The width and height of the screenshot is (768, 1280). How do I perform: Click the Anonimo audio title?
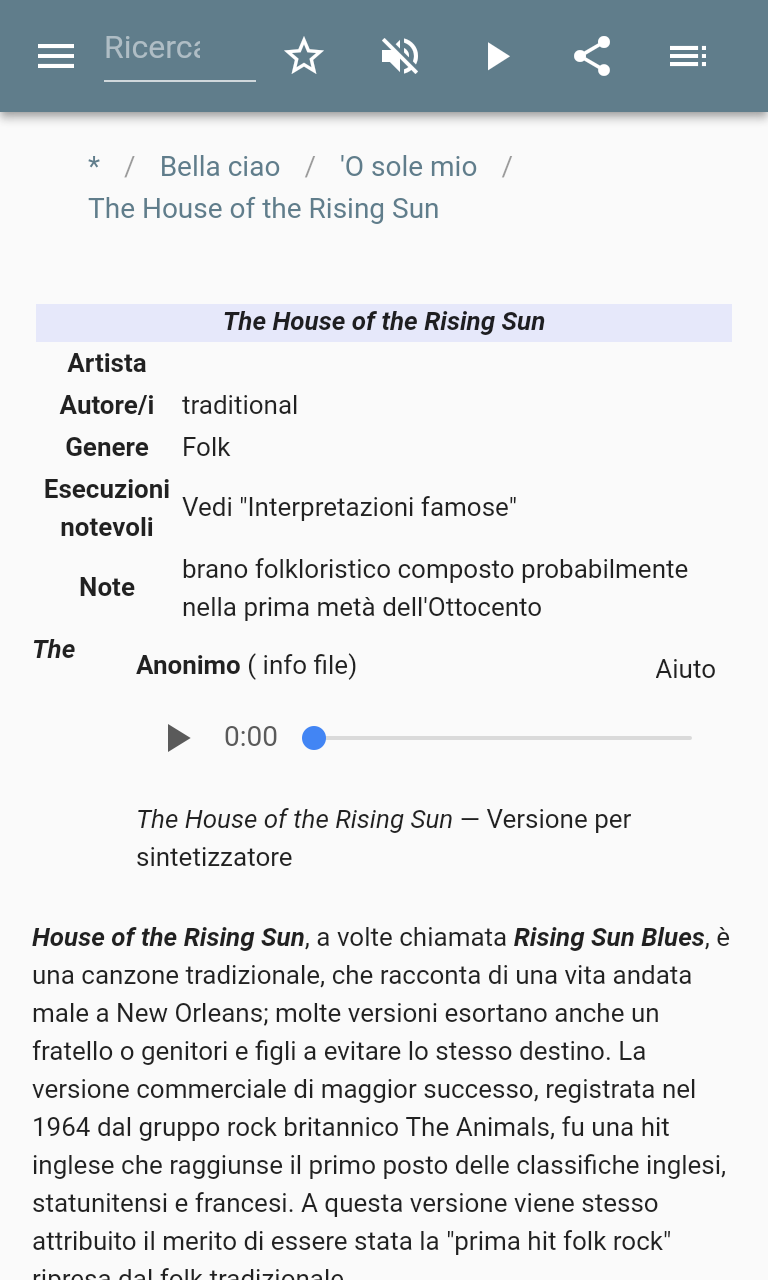[188, 665]
